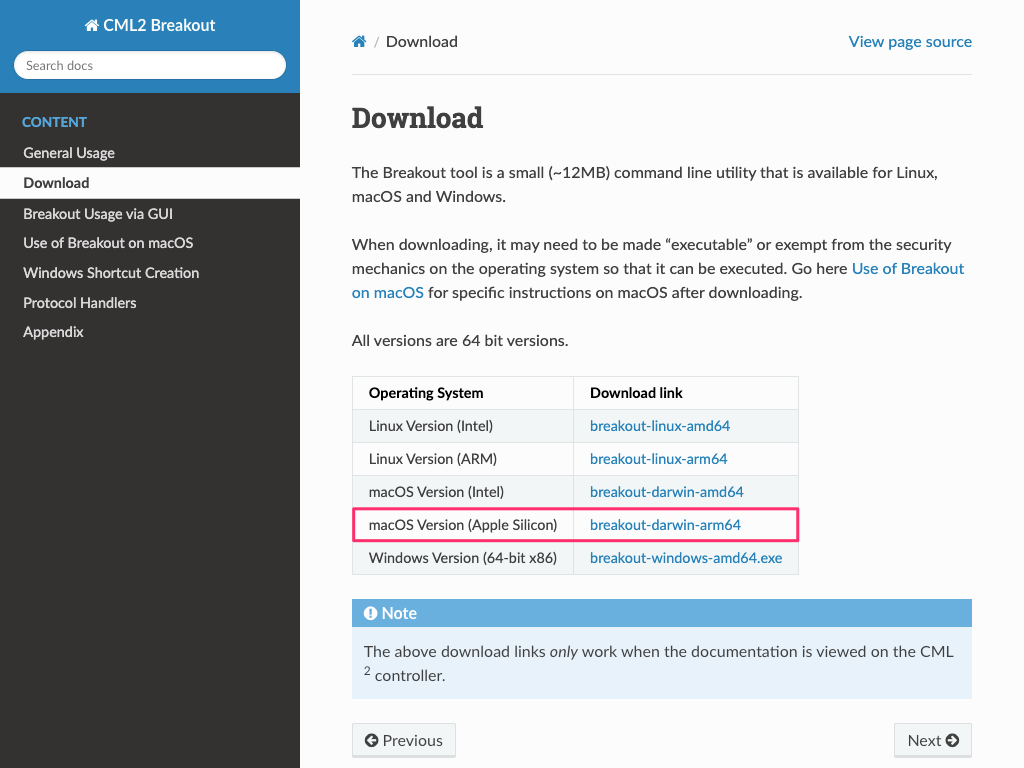This screenshot has height=768, width=1024.
Task: Open the Appendix sidebar item
Action: coord(150,332)
